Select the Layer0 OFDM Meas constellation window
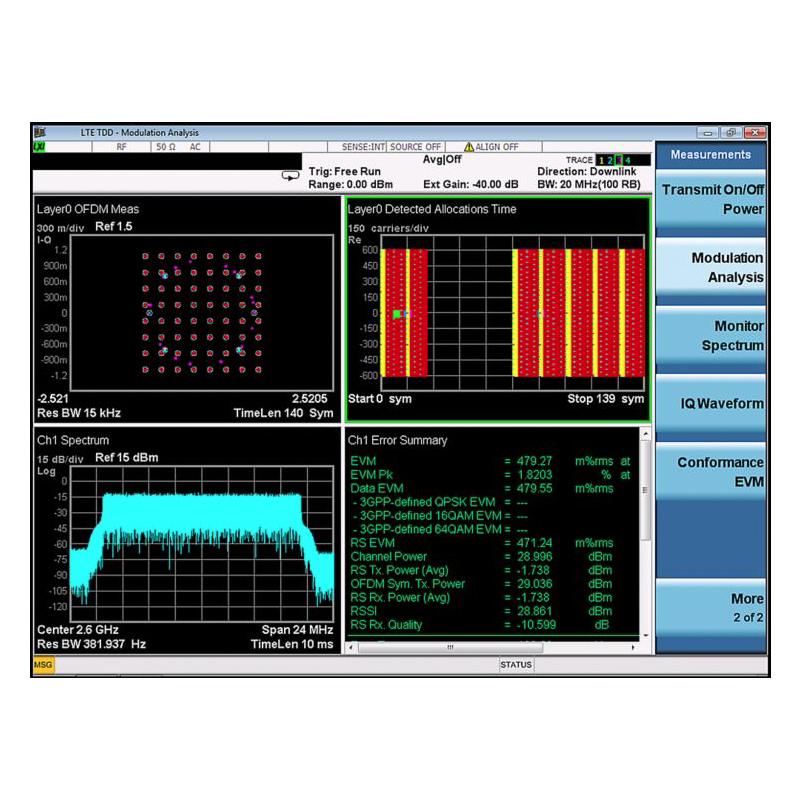 click(187, 309)
